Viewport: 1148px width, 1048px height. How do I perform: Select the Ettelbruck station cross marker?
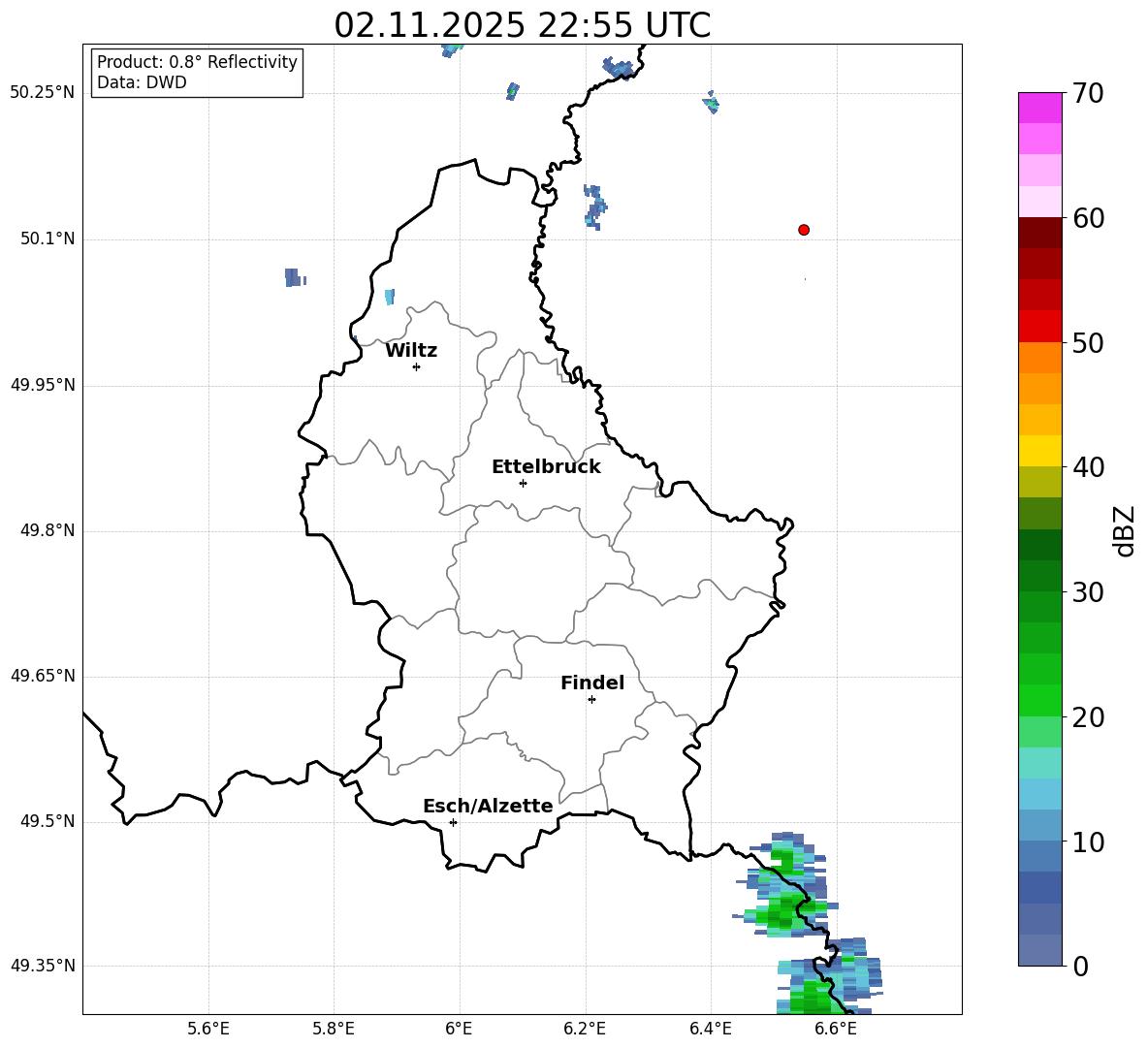tap(523, 483)
